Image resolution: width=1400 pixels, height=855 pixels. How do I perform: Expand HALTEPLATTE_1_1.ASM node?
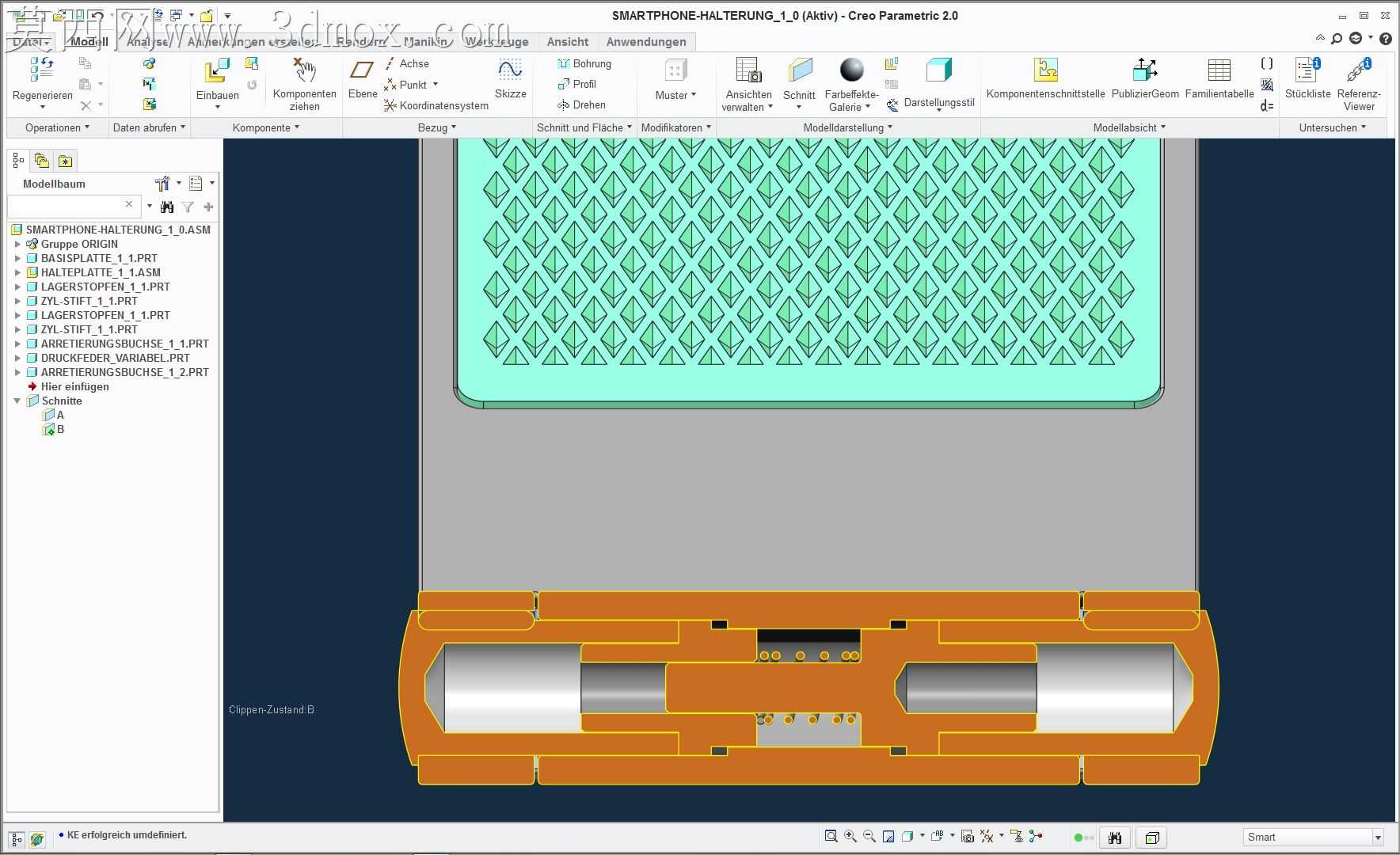(x=17, y=272)
